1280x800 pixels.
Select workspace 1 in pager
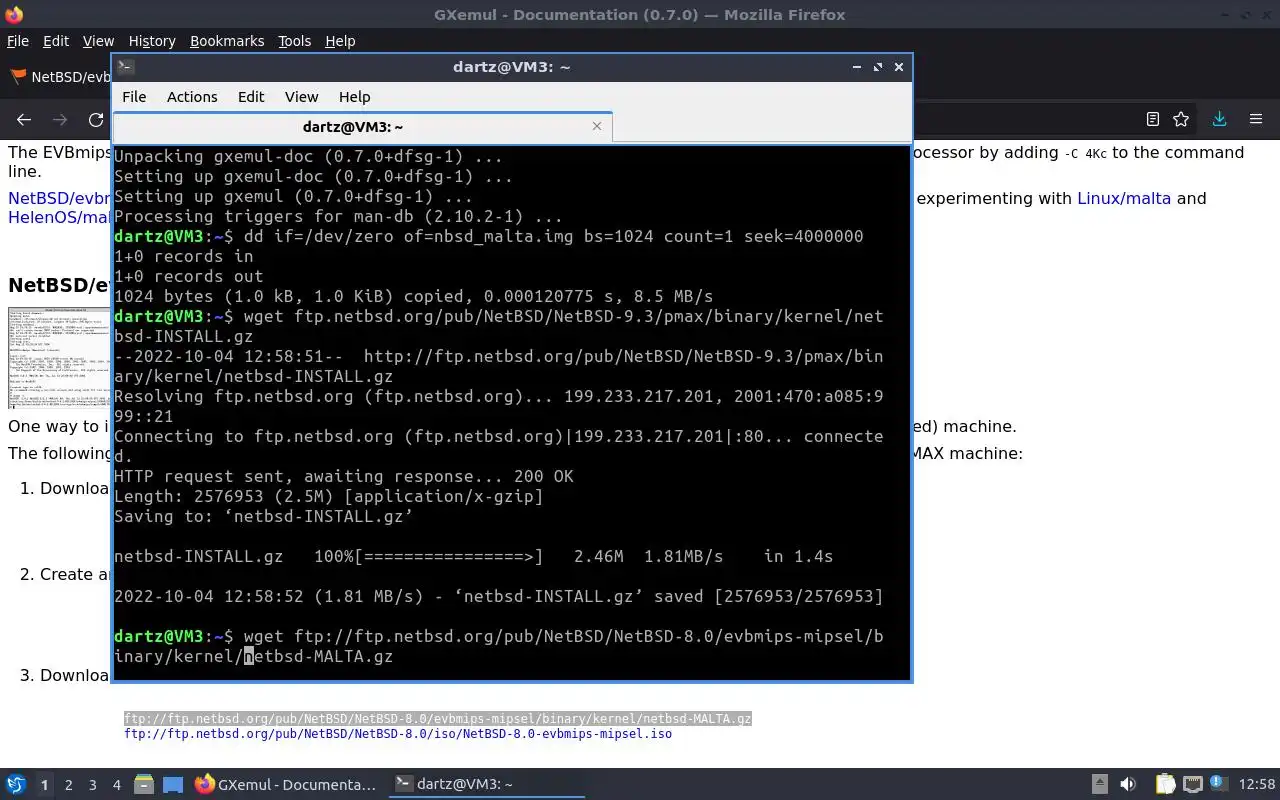pyautogui.click(x=44, y=785)
